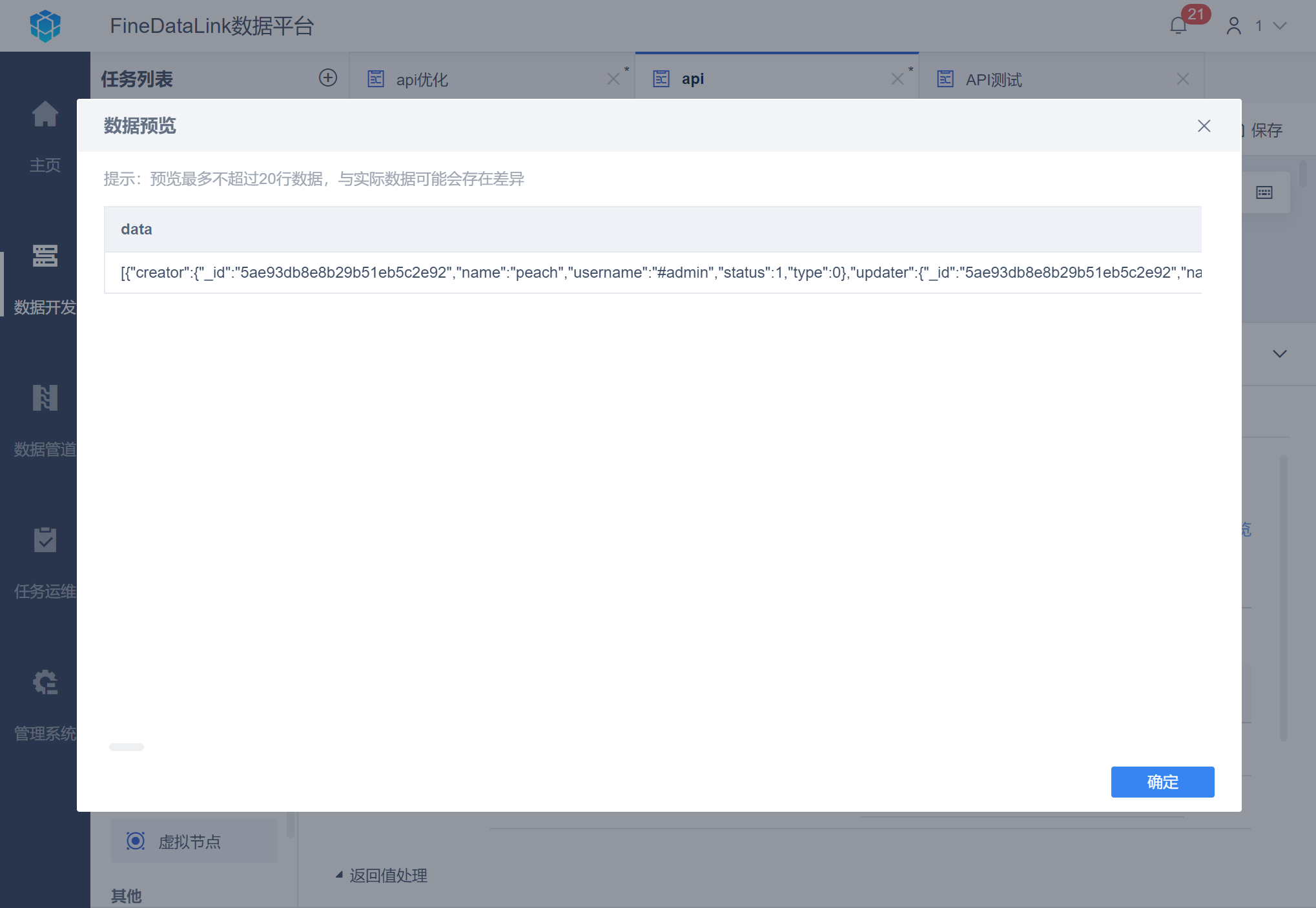The width and height of the screenshot is (1316, 908).
Task: Open the notifications bell icon
Action: pyautogui.click(x=1178, y=26)
